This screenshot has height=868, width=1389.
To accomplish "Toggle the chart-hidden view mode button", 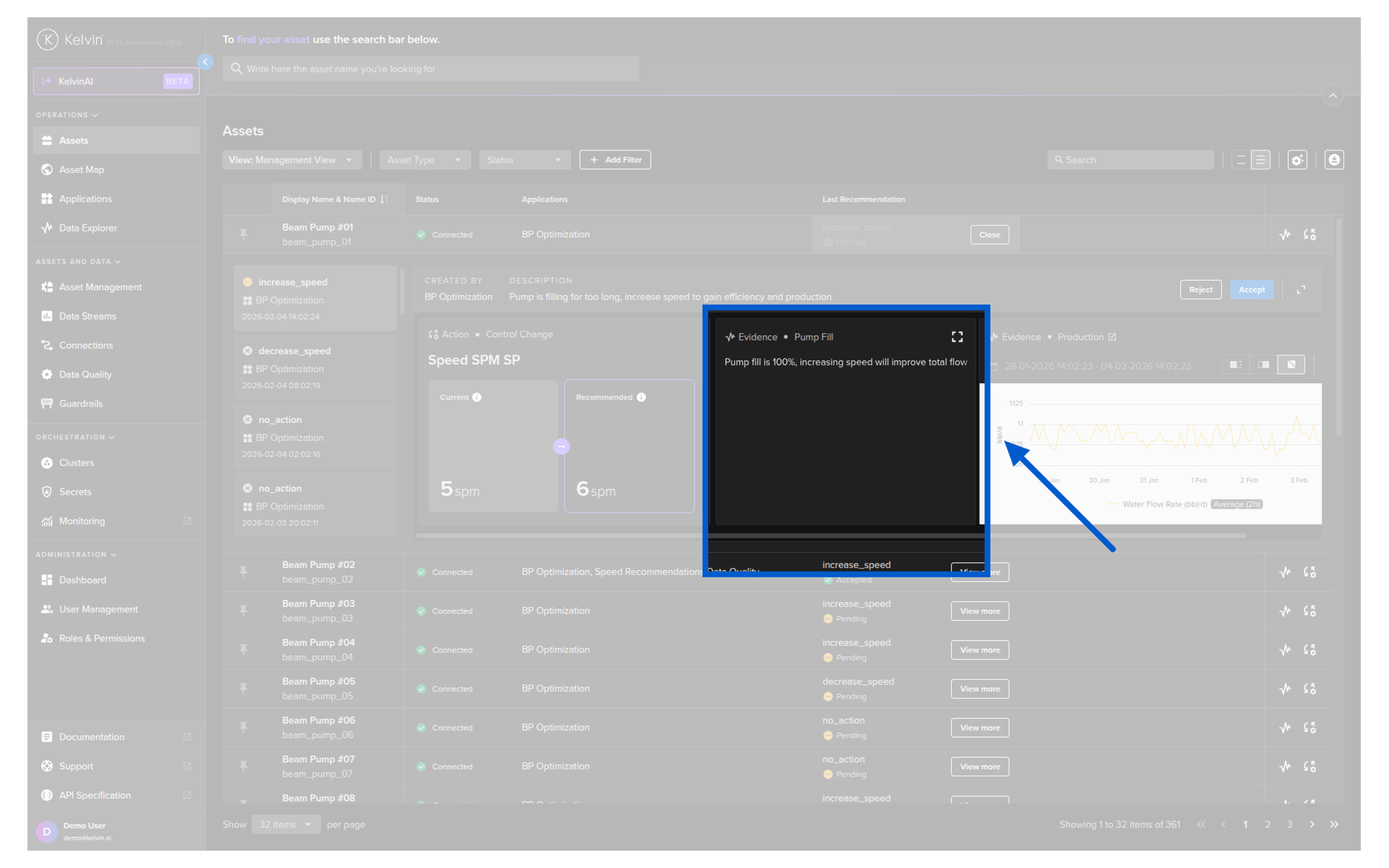I will 1291,365.
